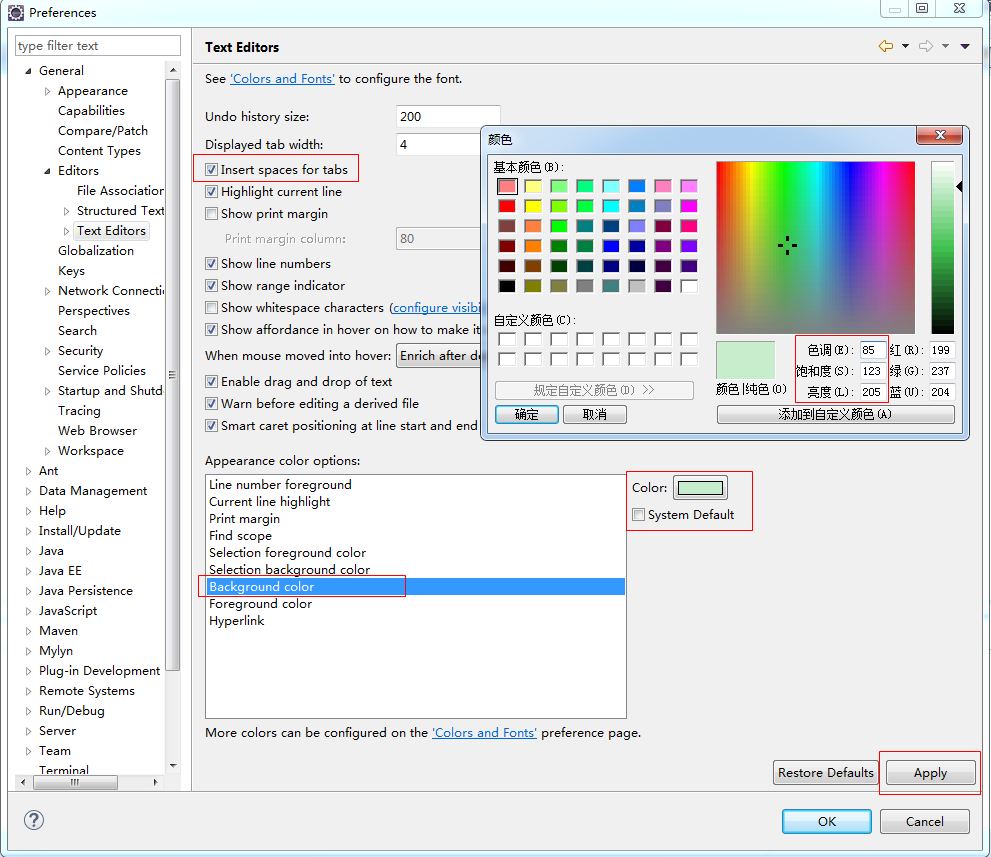Click the OK button
The height and width of the screenshot is (857, 991).
[827, 821]
